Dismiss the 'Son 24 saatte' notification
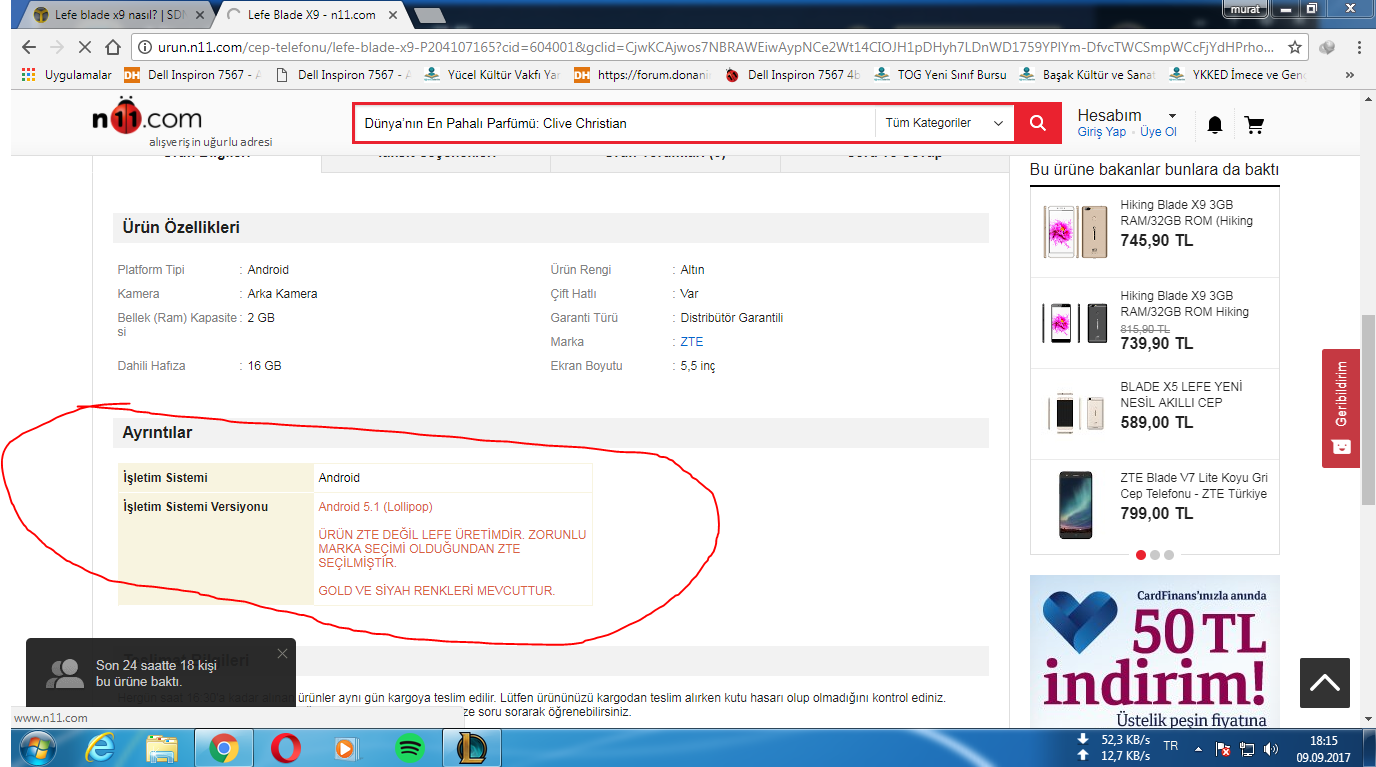Viewport: 1376px width, 767px height. click(282, 654)
